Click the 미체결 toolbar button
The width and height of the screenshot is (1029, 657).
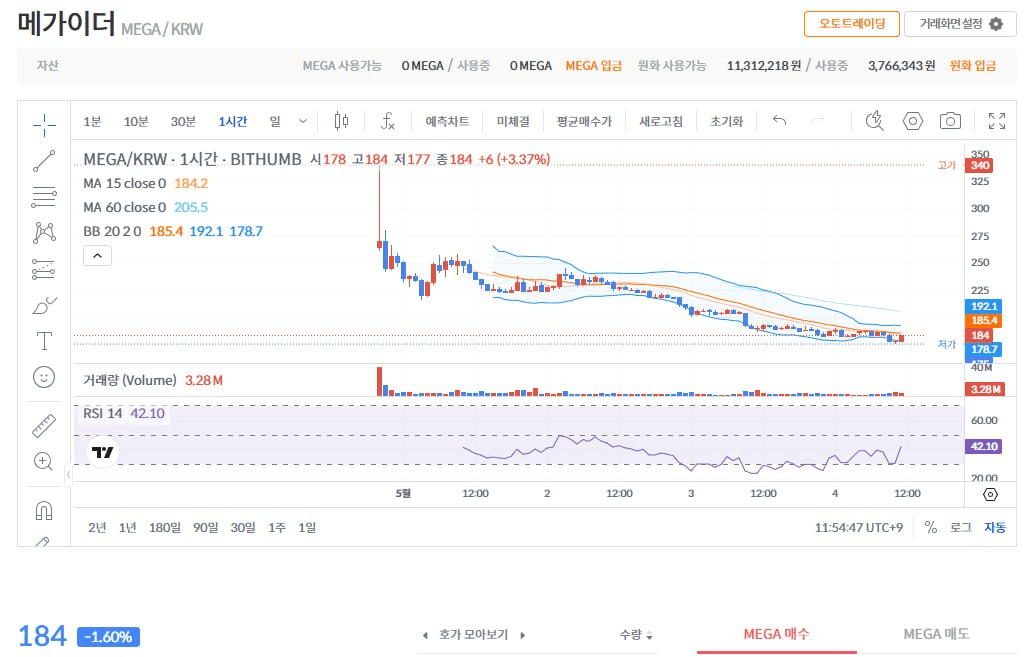[513, 121]
